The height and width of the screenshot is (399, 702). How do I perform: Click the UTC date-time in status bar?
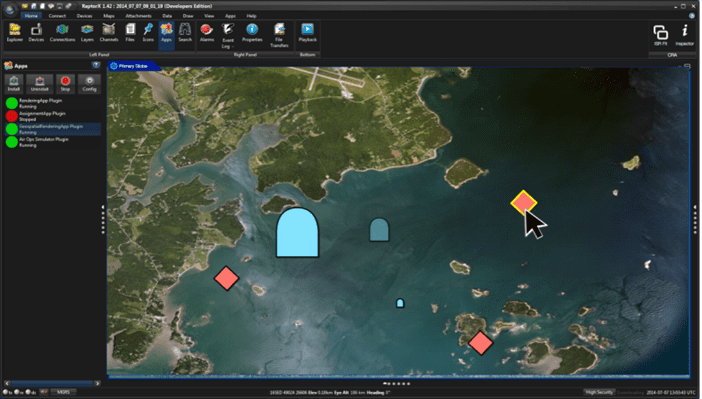(x=672, y=393)
